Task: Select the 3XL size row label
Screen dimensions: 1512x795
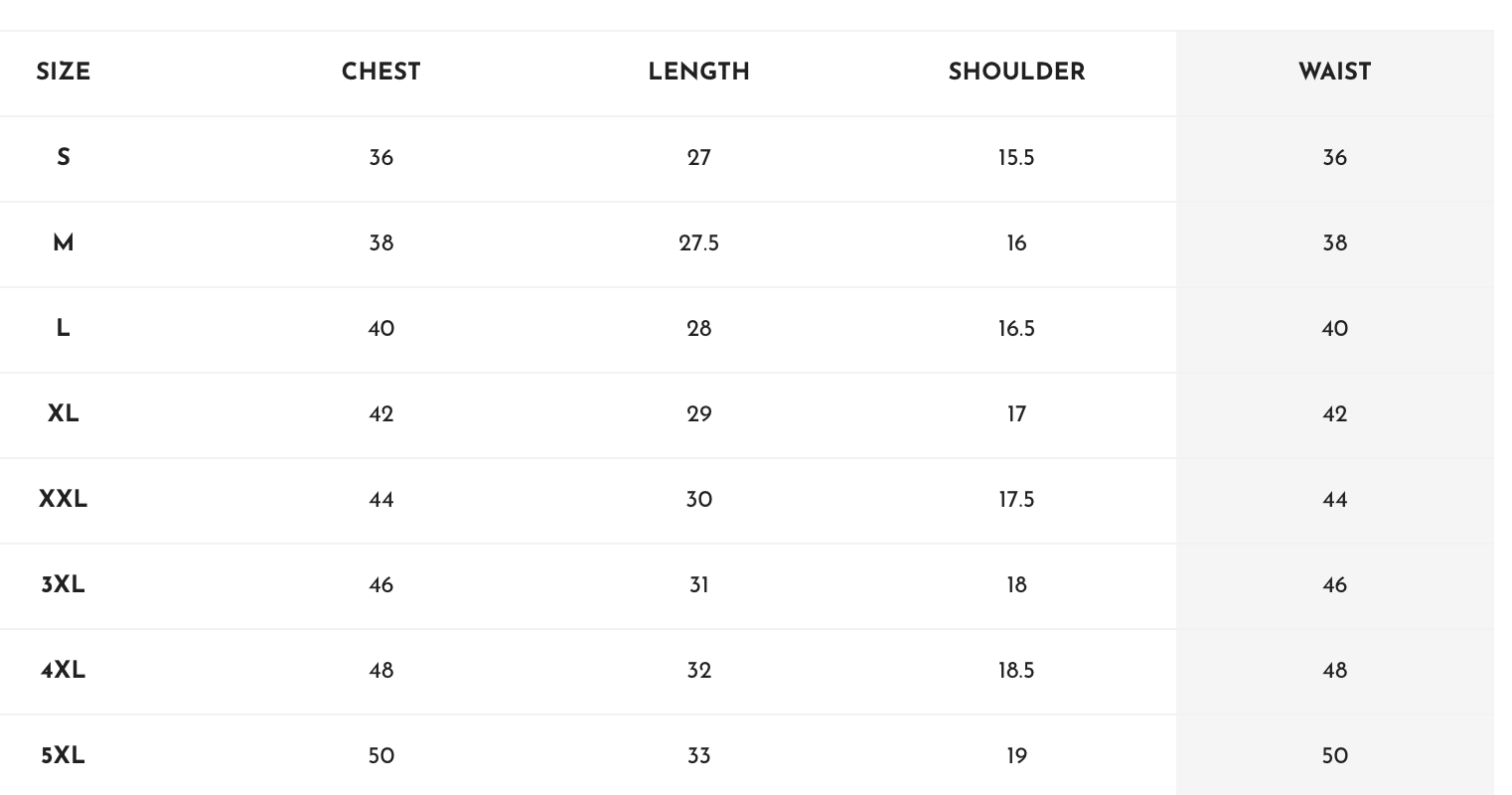Action: (63, 585)
